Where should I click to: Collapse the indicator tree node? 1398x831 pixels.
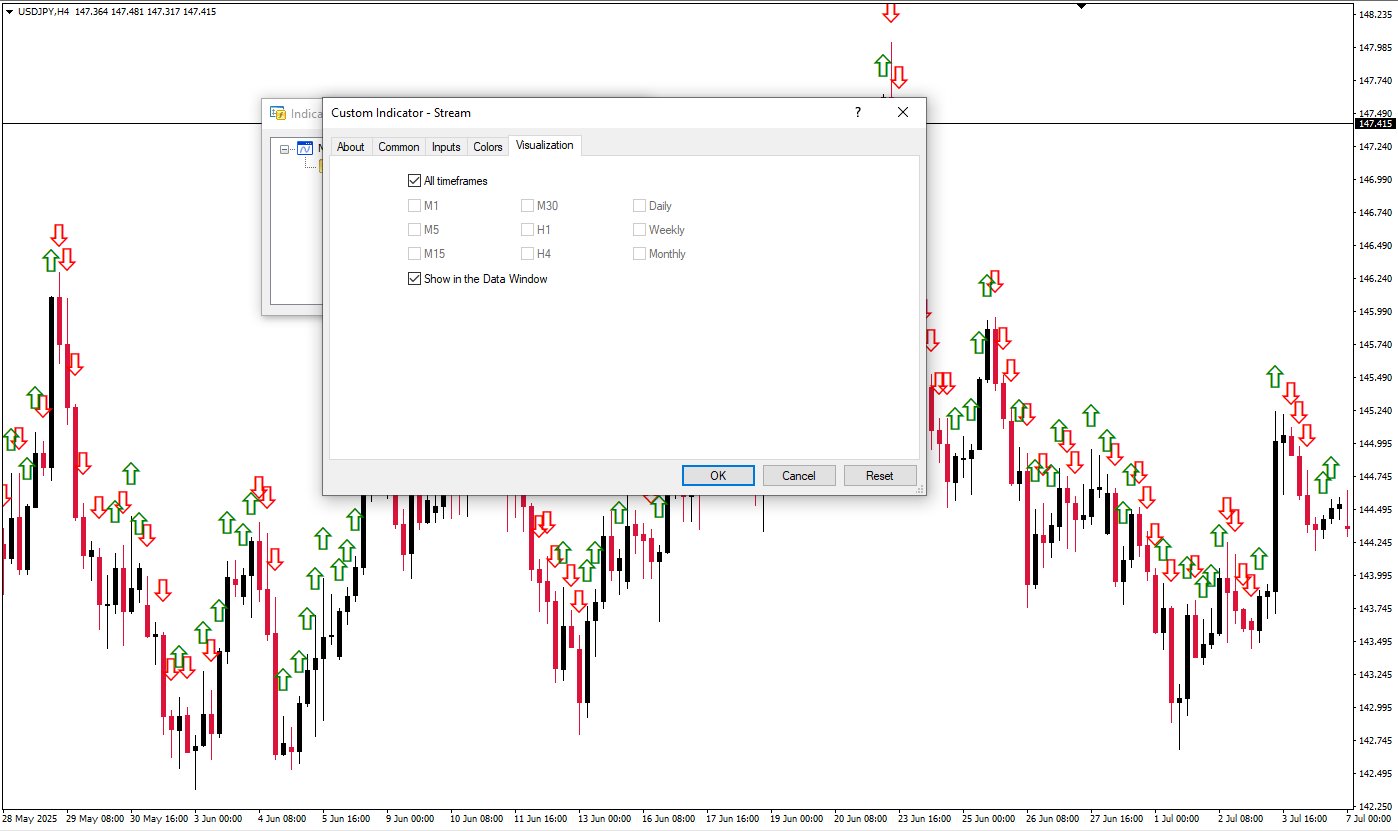[x=285, y=149]
